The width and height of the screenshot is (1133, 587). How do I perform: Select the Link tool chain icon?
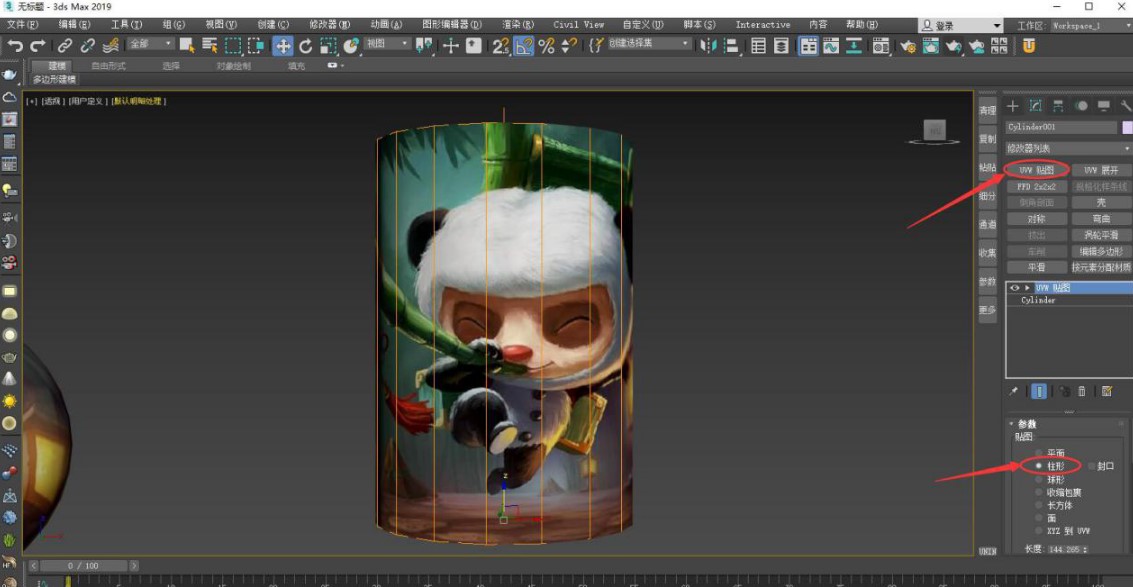tap(65, 46)
